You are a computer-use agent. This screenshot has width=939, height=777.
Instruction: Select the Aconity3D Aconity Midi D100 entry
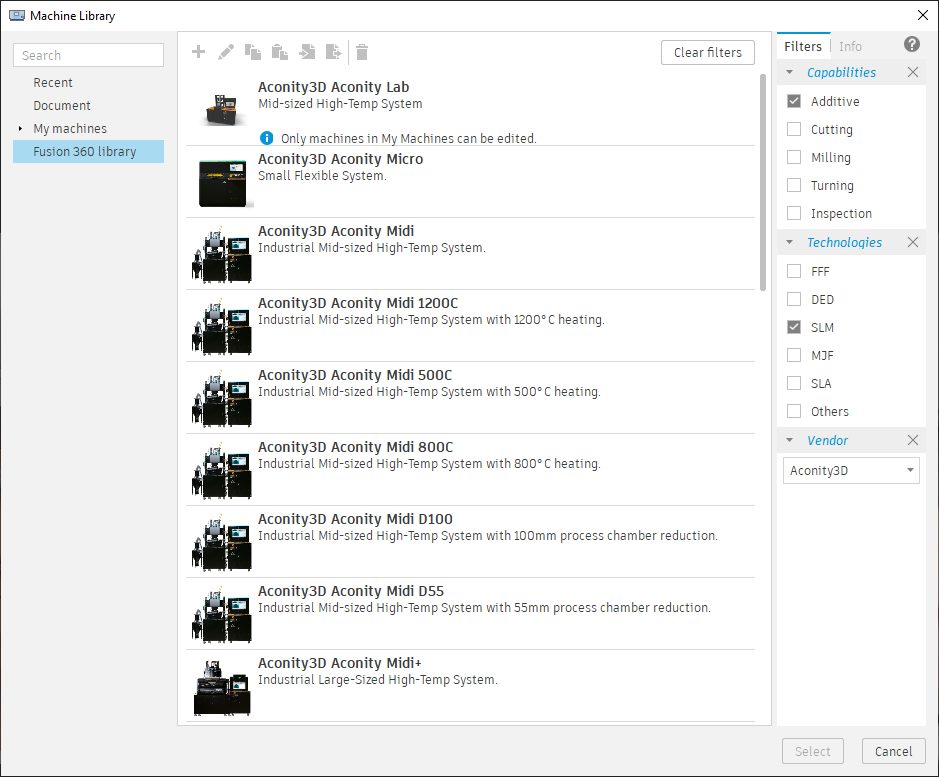470,541
